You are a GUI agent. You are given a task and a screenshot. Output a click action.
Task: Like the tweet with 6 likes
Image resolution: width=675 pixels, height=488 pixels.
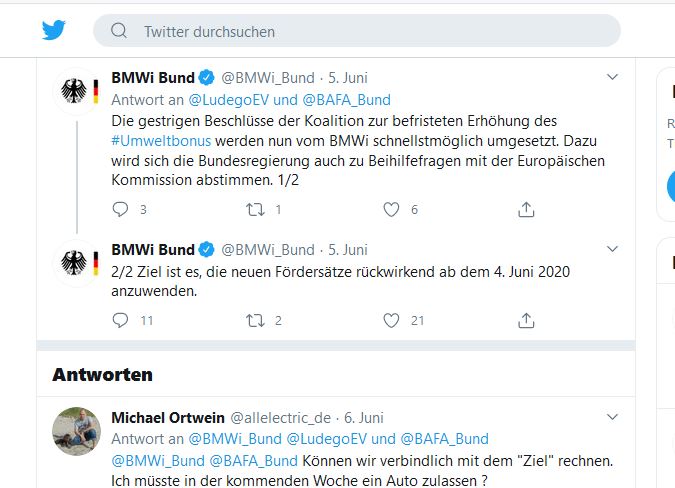[392, 210]
